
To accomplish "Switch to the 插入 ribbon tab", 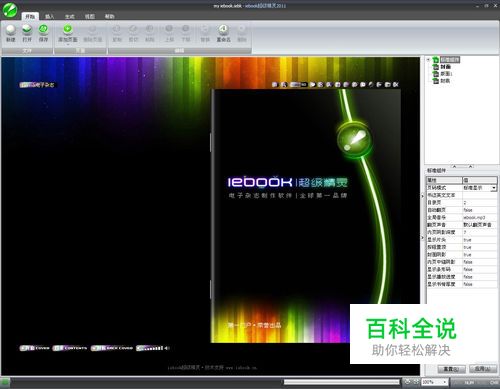I will tap(50, 16).
